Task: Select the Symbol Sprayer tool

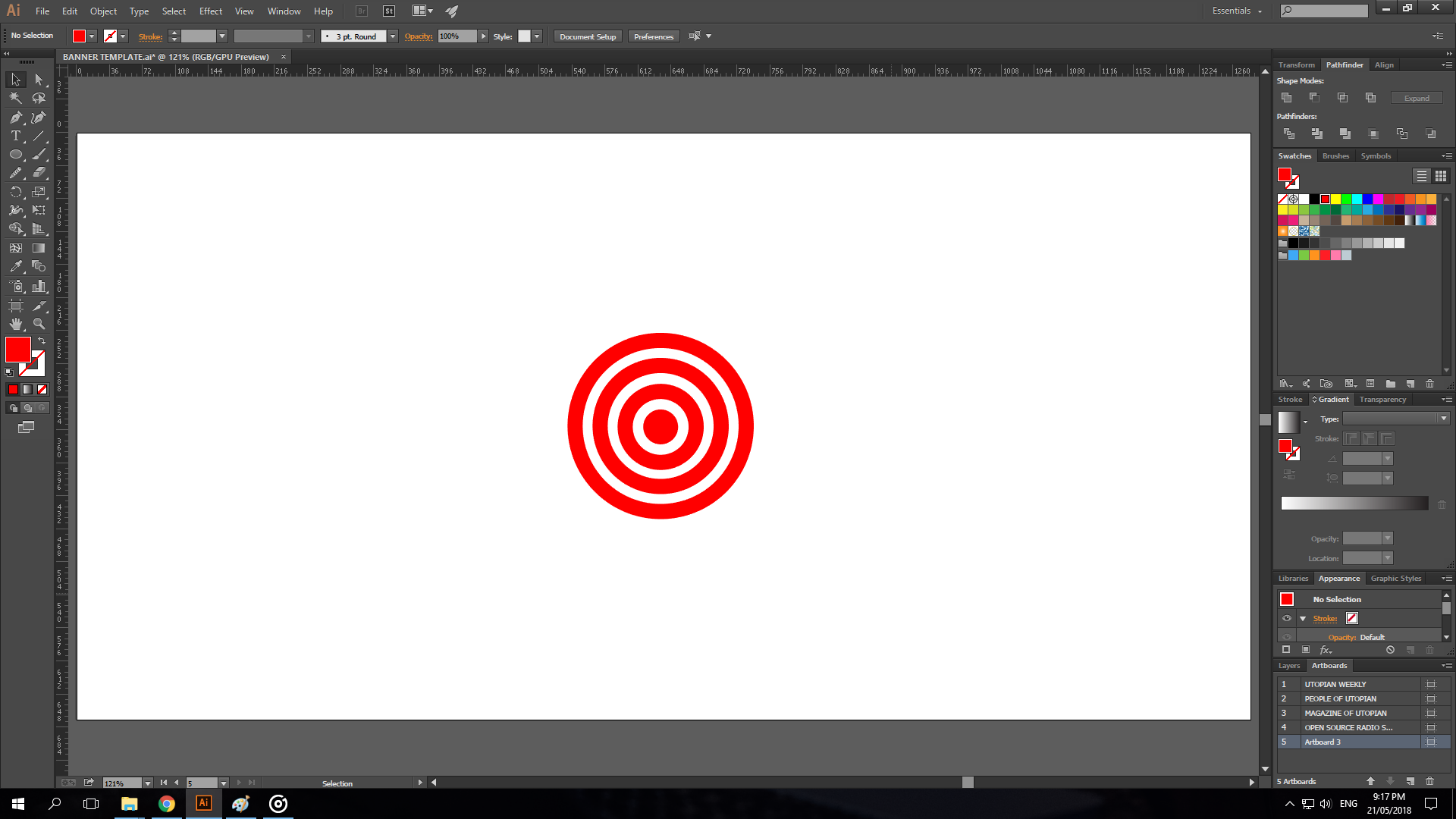Action: (x=16, y=286)
